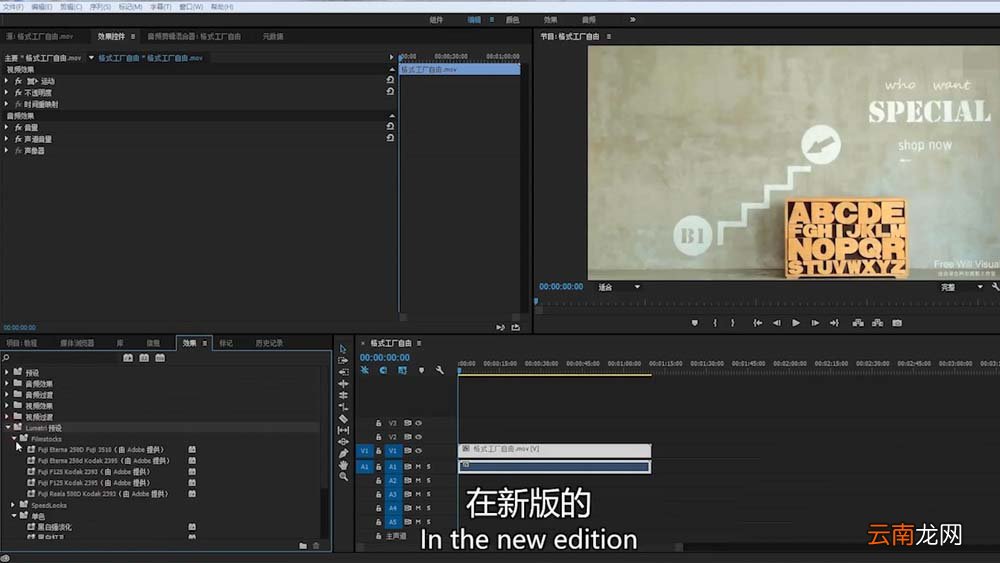Image resolution: width=1000 pixels, height=563 pixels.
Task: Hide track V1 with eye toggle
Action: (418, 451)
